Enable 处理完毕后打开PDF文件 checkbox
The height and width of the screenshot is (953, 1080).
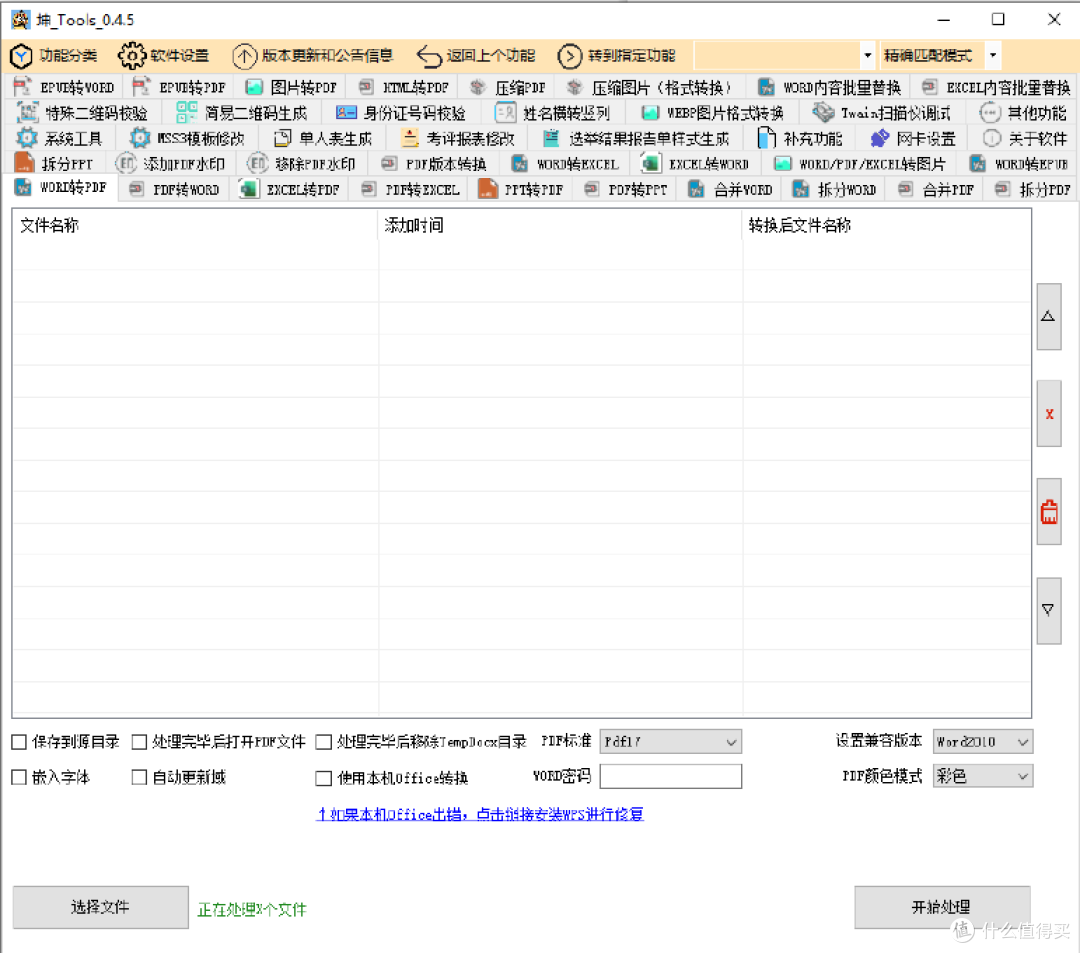[139, 742]
